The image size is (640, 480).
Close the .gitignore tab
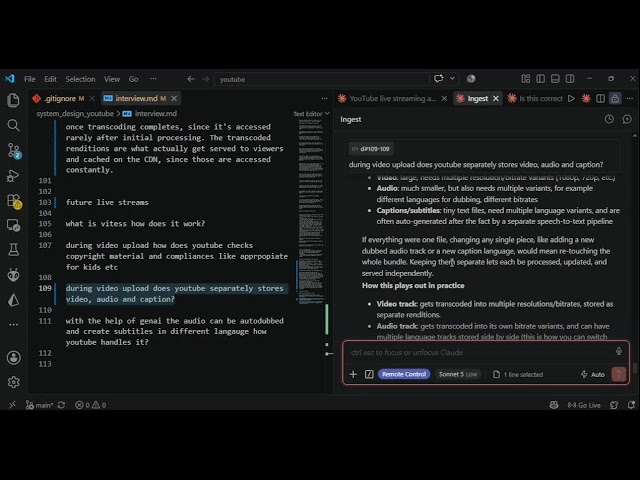[92, 98]
